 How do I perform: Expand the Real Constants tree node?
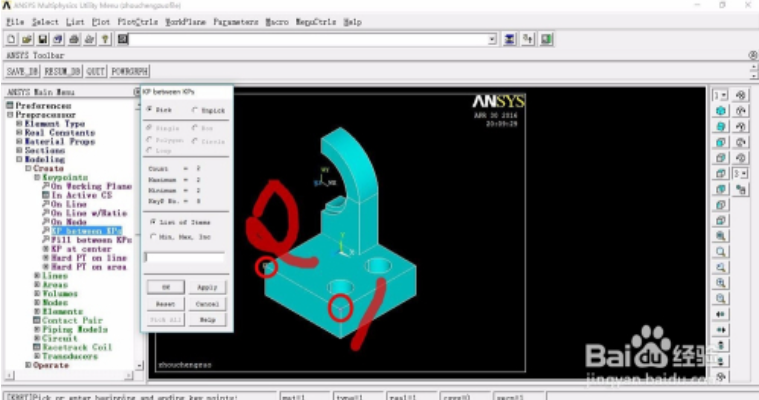click(19, 132)
